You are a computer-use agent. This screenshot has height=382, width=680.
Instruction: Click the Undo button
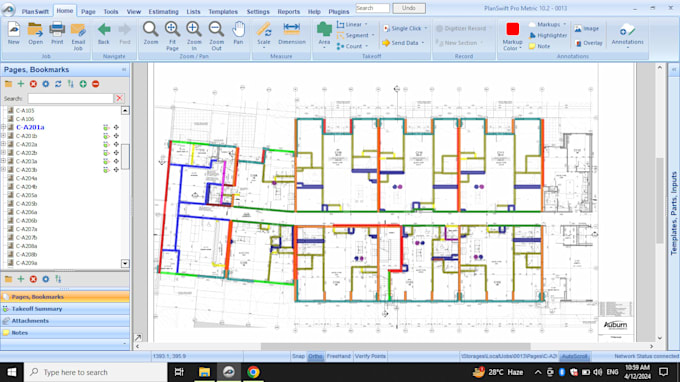pyautogui.click(x=409, y=8)
